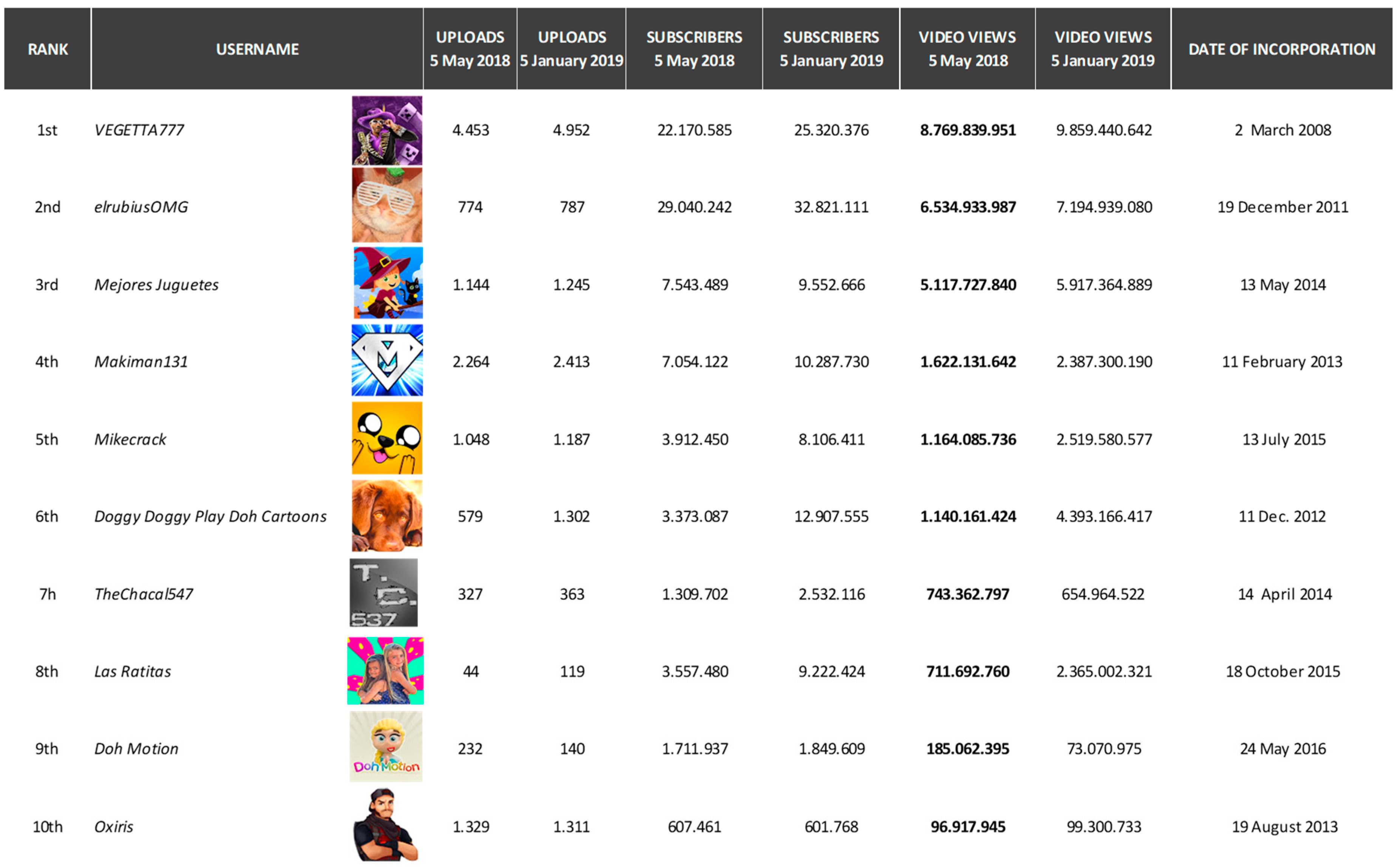Select Video Views 5 January 2019 header
The height and width of the screenshot is (867, 1400).
click(x=1102, y=49)
